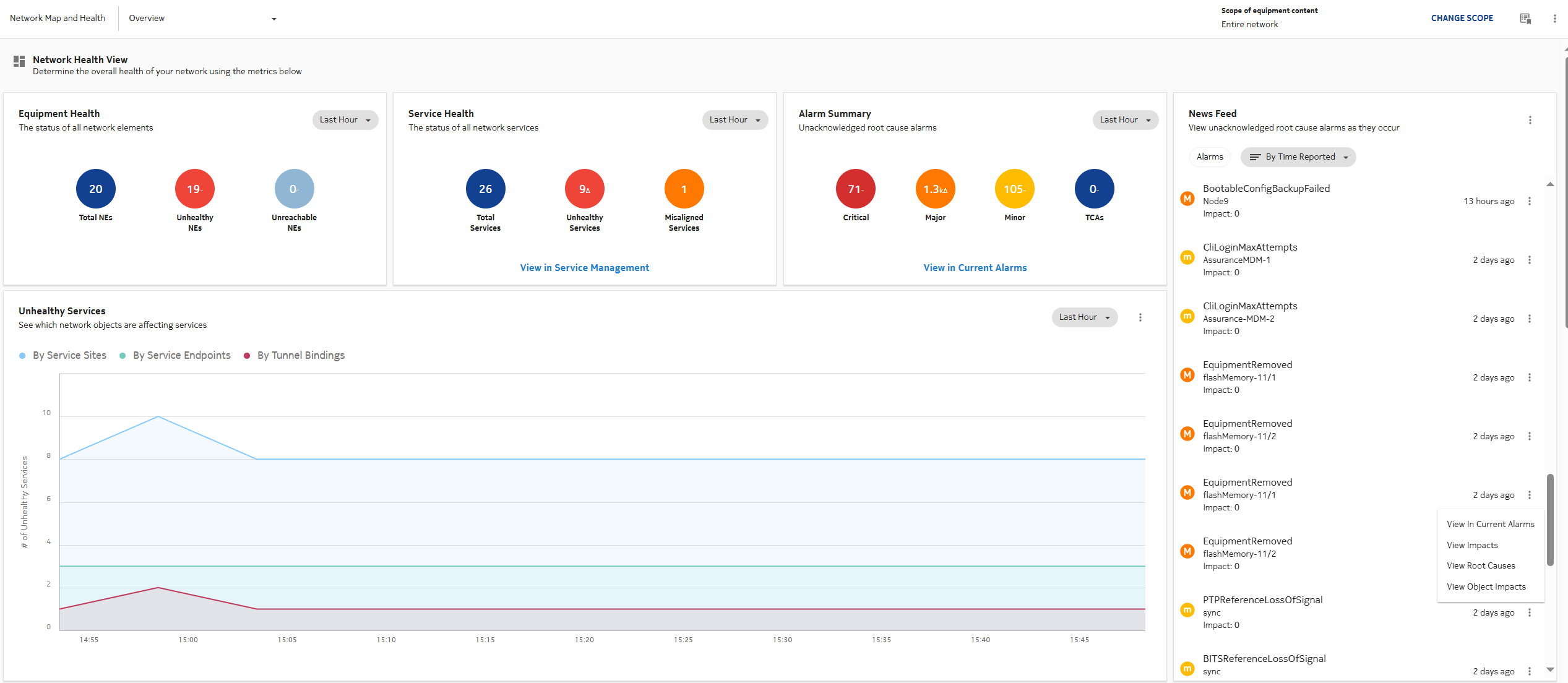Click Misaligned Services count circle
Image resolution: width=1568 pixels, height=683 pixels.
(683, 189)
